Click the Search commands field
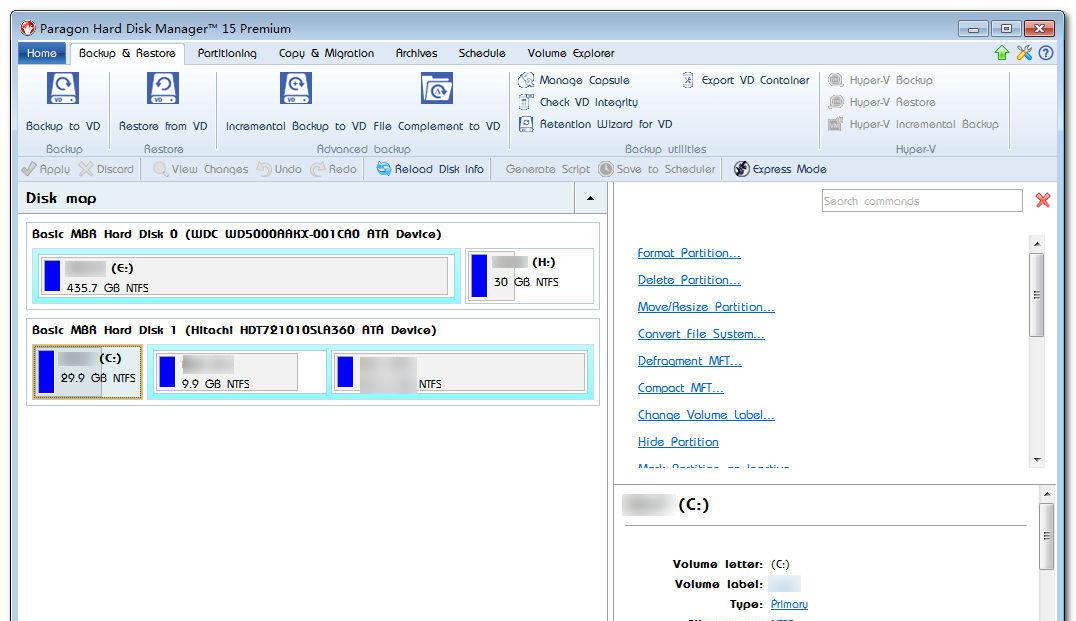This screenshot has width=1076, height=621. tap(922, 201)
